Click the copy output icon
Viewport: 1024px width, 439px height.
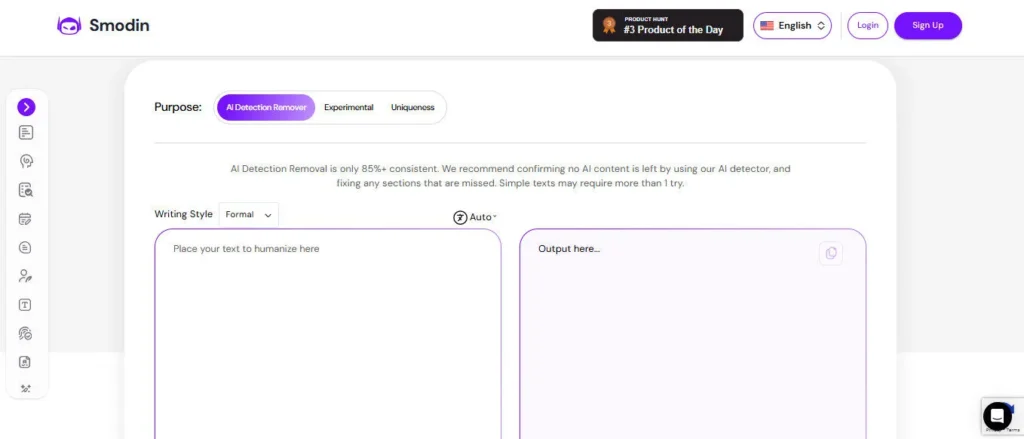pos(830,253)
